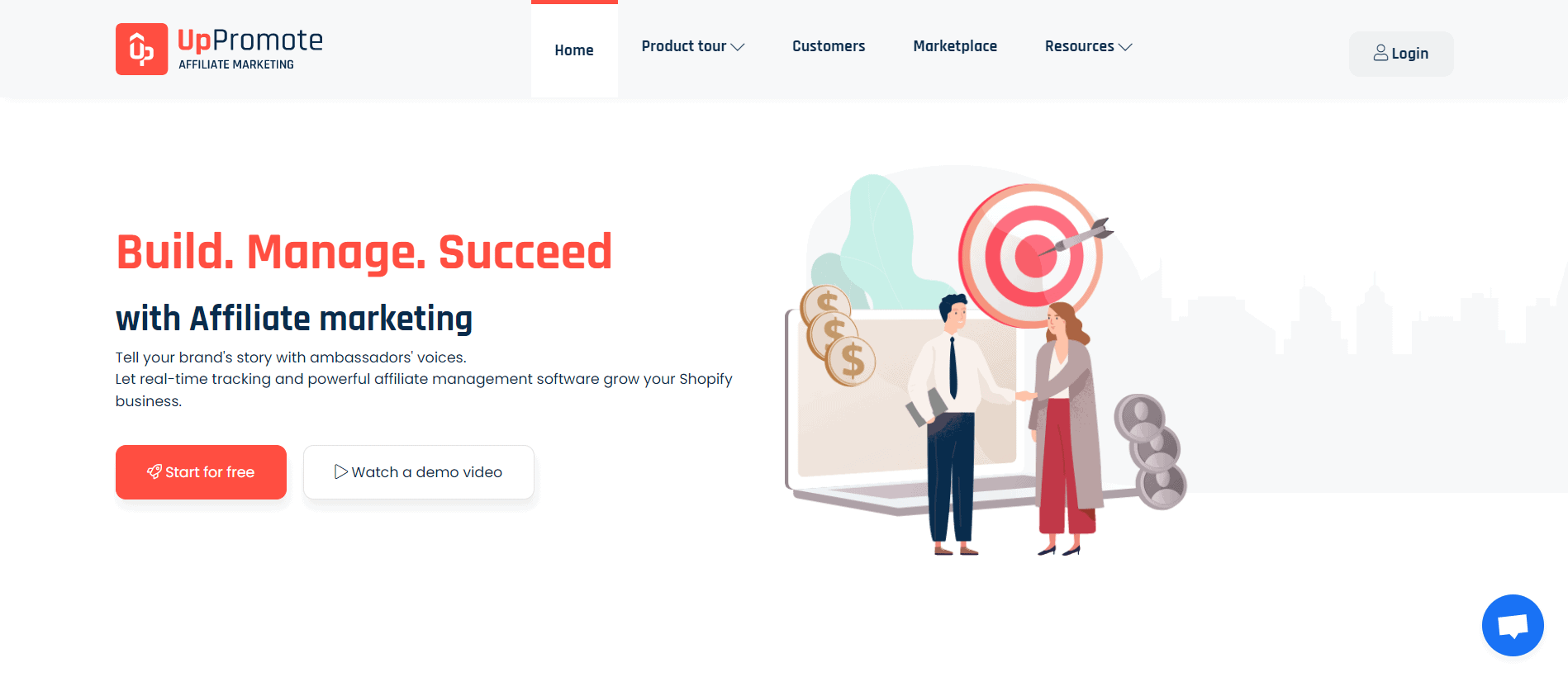Screen dimensions: 1568x677
Task: Go to the Customers page
Action: pyautogui.click(x=829, y=46)
